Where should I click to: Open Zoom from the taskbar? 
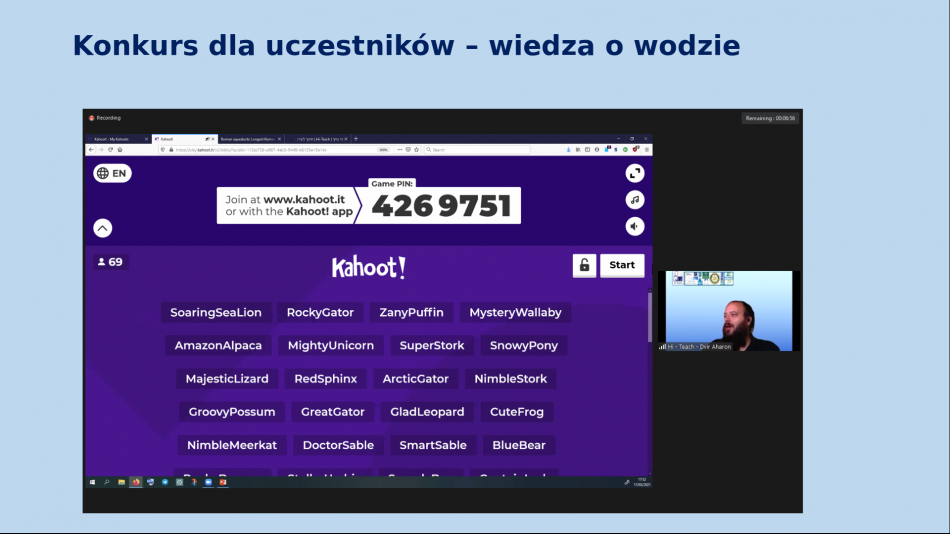208,482
